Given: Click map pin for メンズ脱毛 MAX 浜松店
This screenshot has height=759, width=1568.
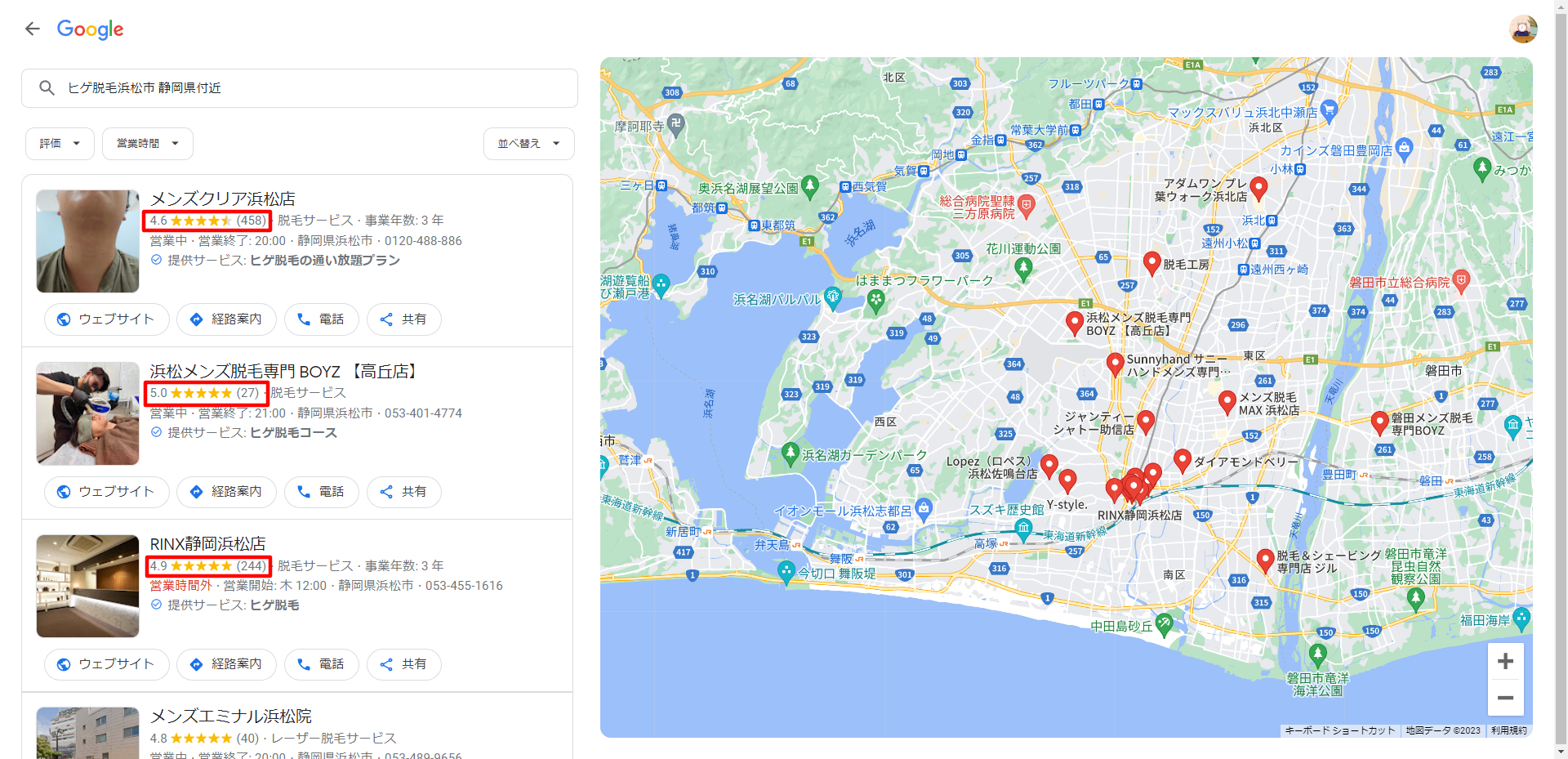Looking at the screenshot, I should click(x=1227, y=402).
